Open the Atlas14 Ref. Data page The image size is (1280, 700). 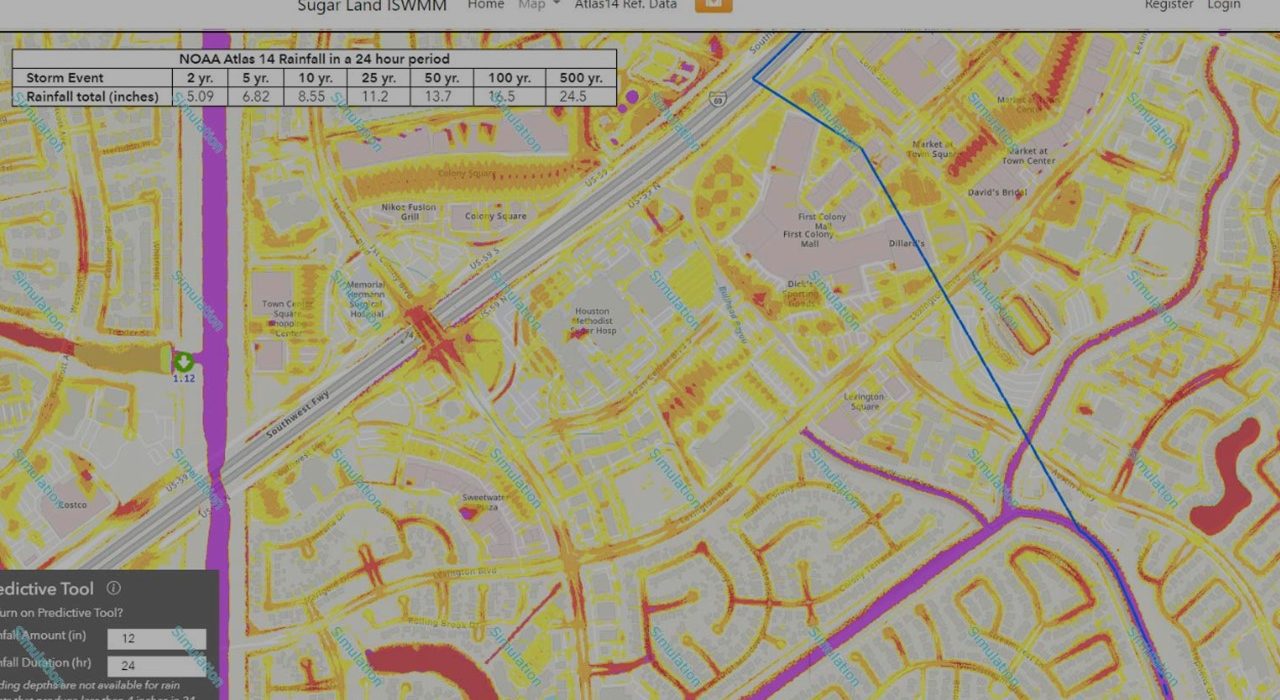[x=627, y=4]
